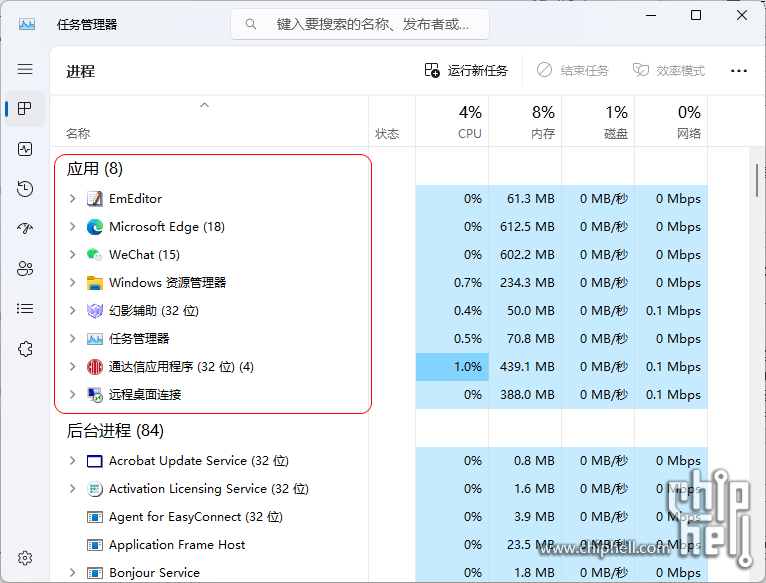766x583 pixels.
Task: Click the search box in title bar
Action: pyautogui.click(x=360, y=24)
